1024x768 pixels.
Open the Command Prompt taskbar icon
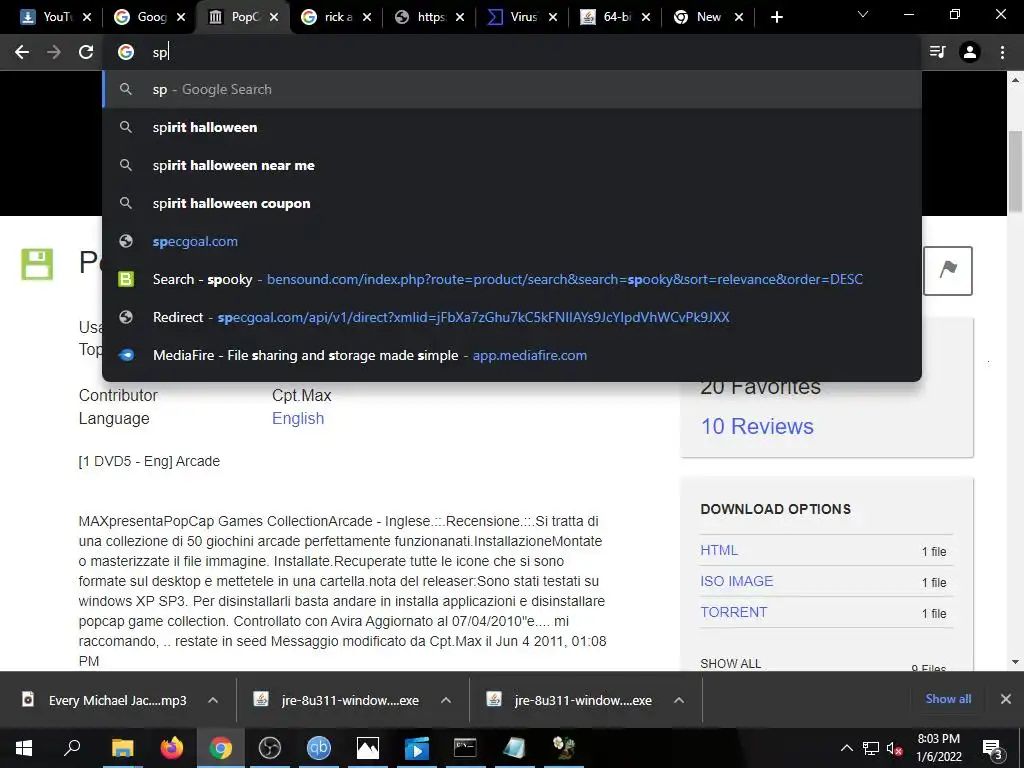465,748
